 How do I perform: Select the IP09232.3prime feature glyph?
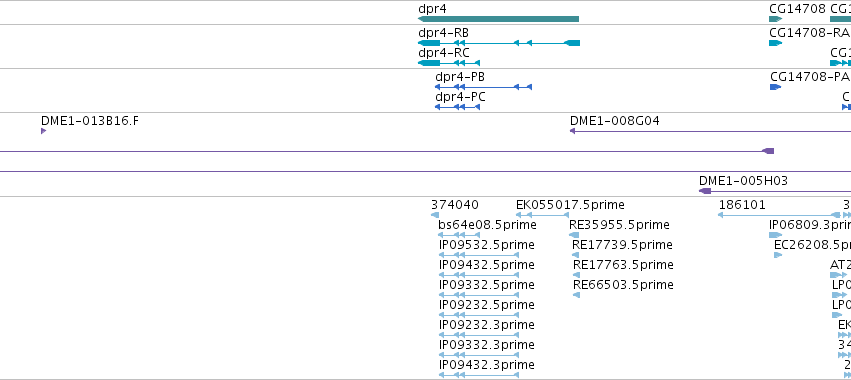point(479,335)
